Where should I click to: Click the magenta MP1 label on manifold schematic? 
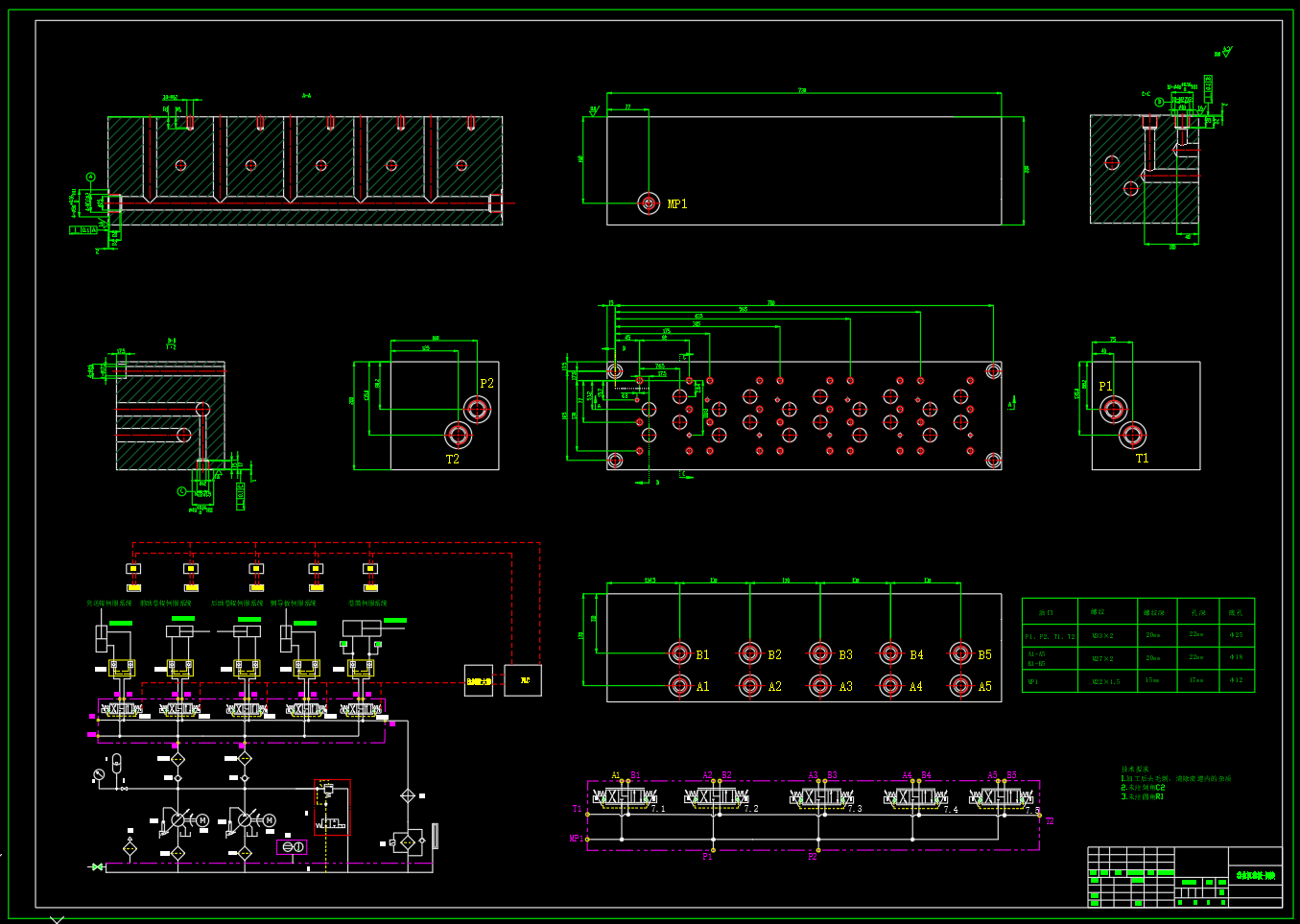click(576, 839)
